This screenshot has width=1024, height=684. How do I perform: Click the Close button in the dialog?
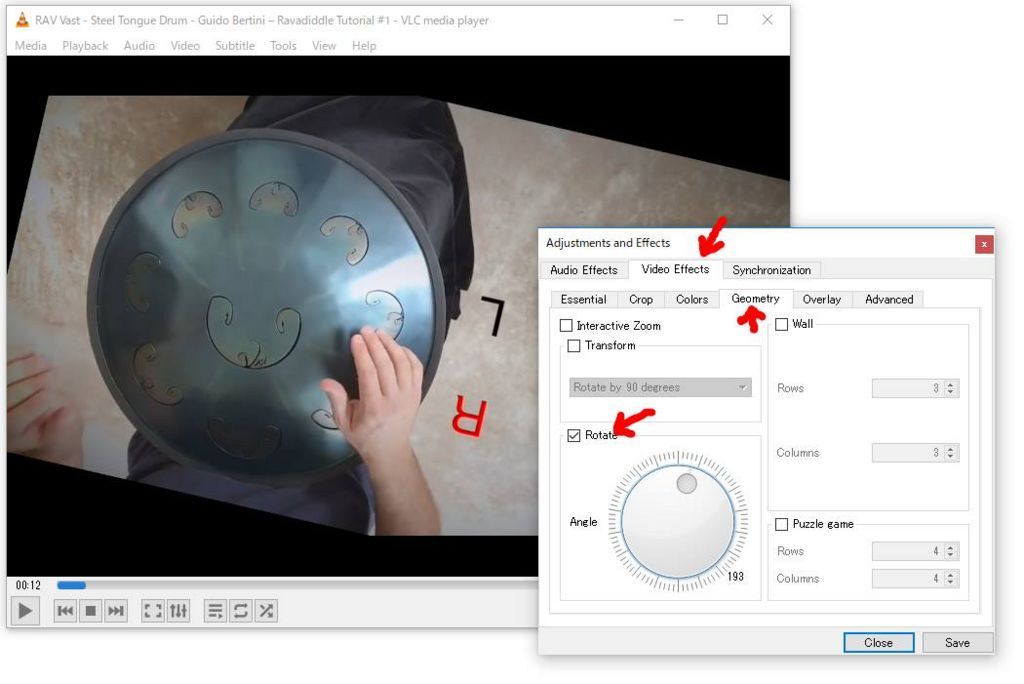tap(878, 643)
